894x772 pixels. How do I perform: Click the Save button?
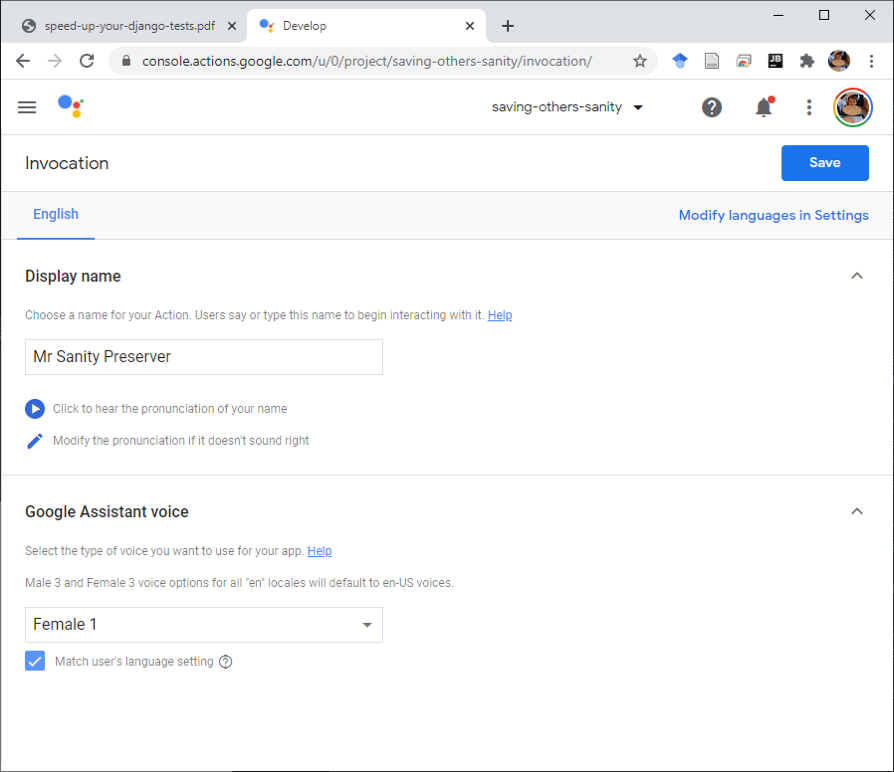click(x=824, y=162)
